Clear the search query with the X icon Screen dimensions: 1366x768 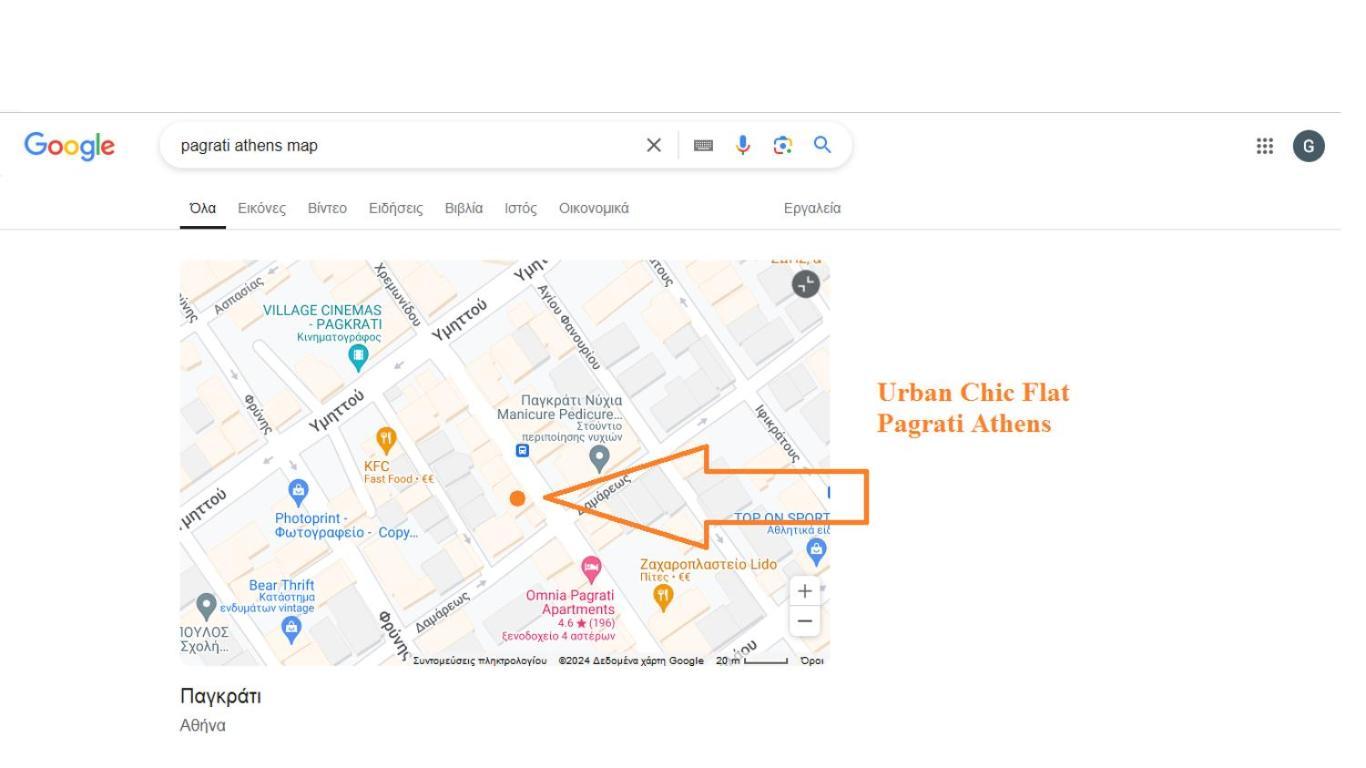(654, 145)
